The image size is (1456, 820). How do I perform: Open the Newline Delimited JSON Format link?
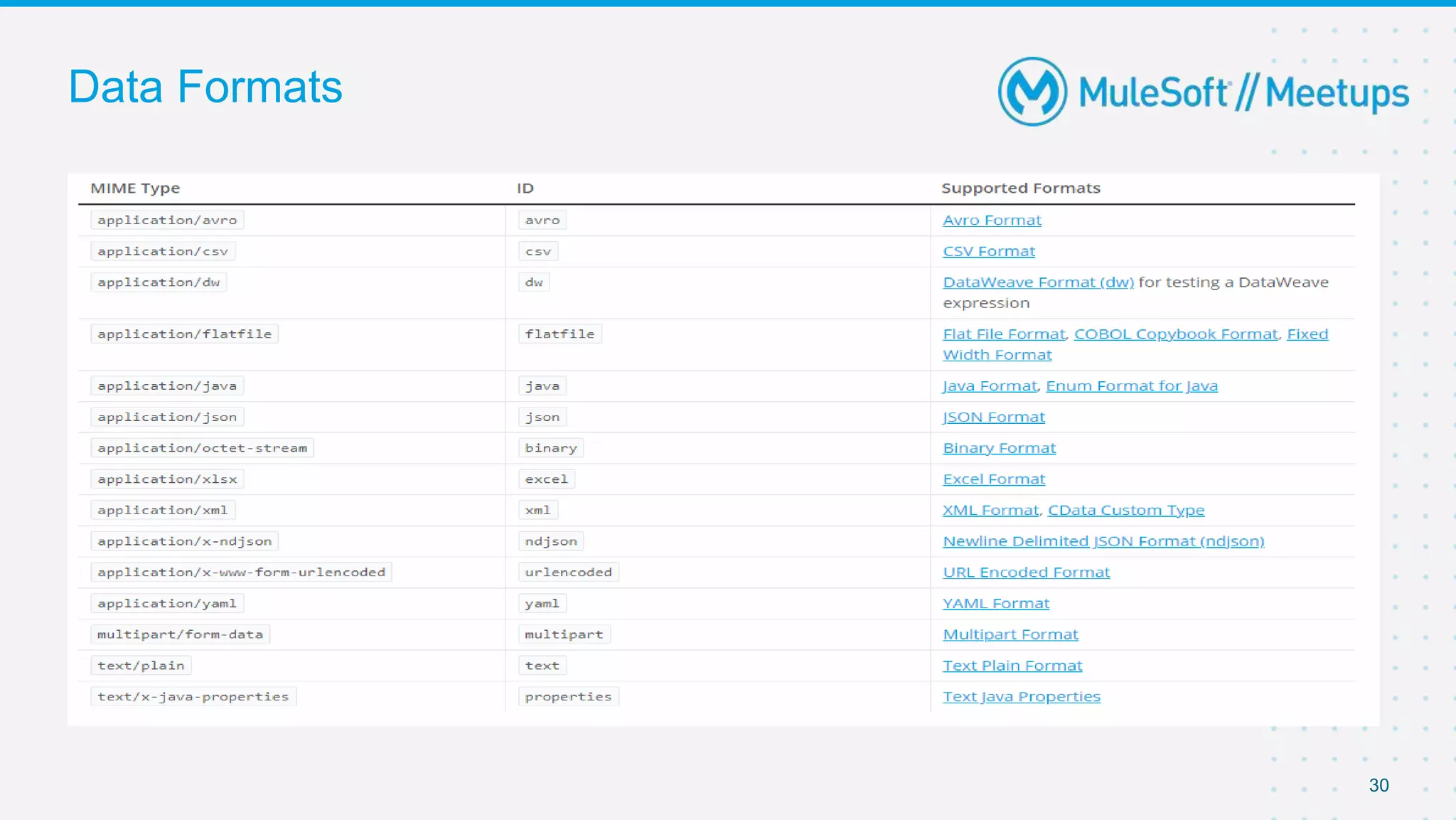pos(1103,541)
